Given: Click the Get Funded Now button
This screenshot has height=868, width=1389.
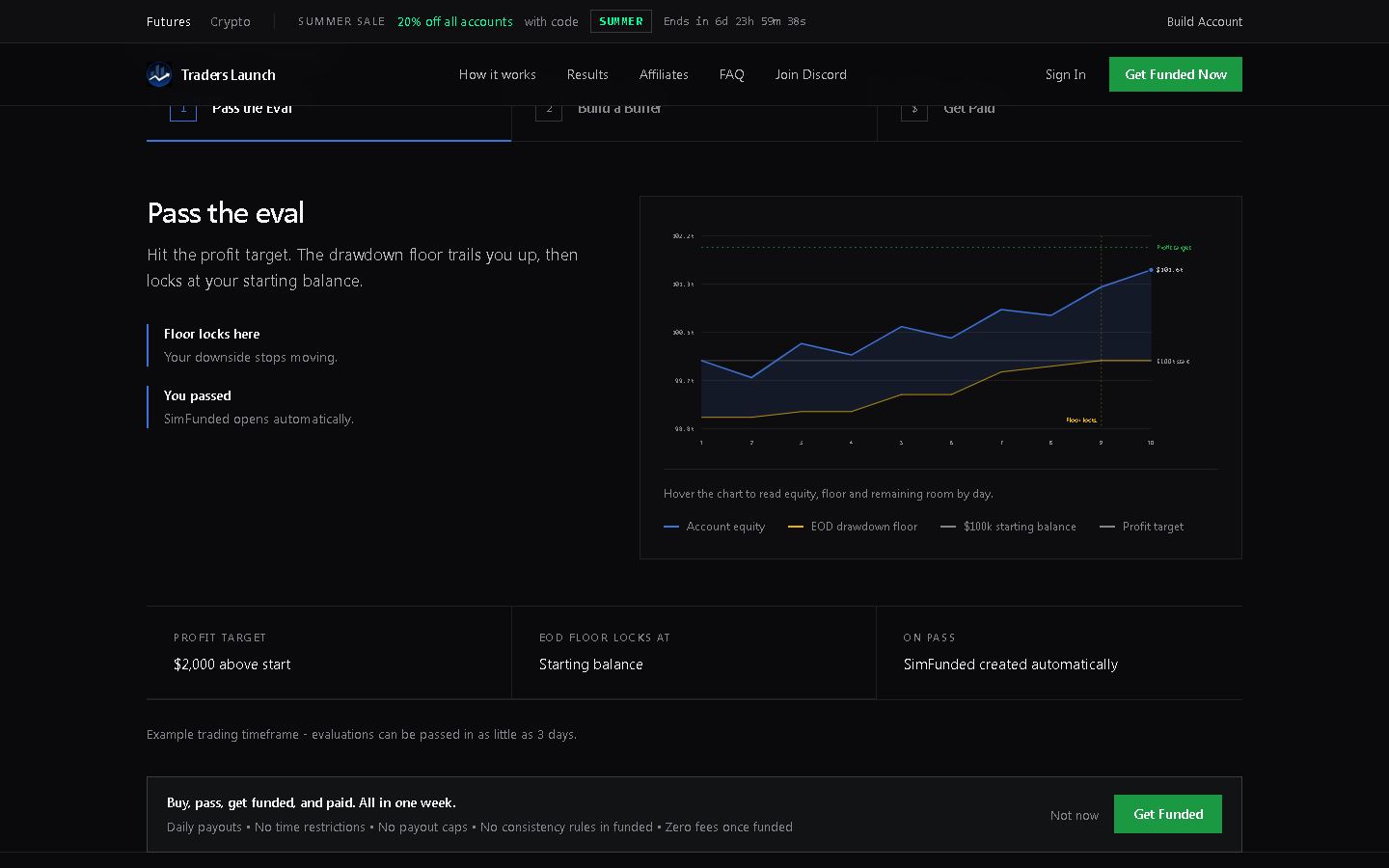Looking at the screenshot, I should coord(1176,74).
